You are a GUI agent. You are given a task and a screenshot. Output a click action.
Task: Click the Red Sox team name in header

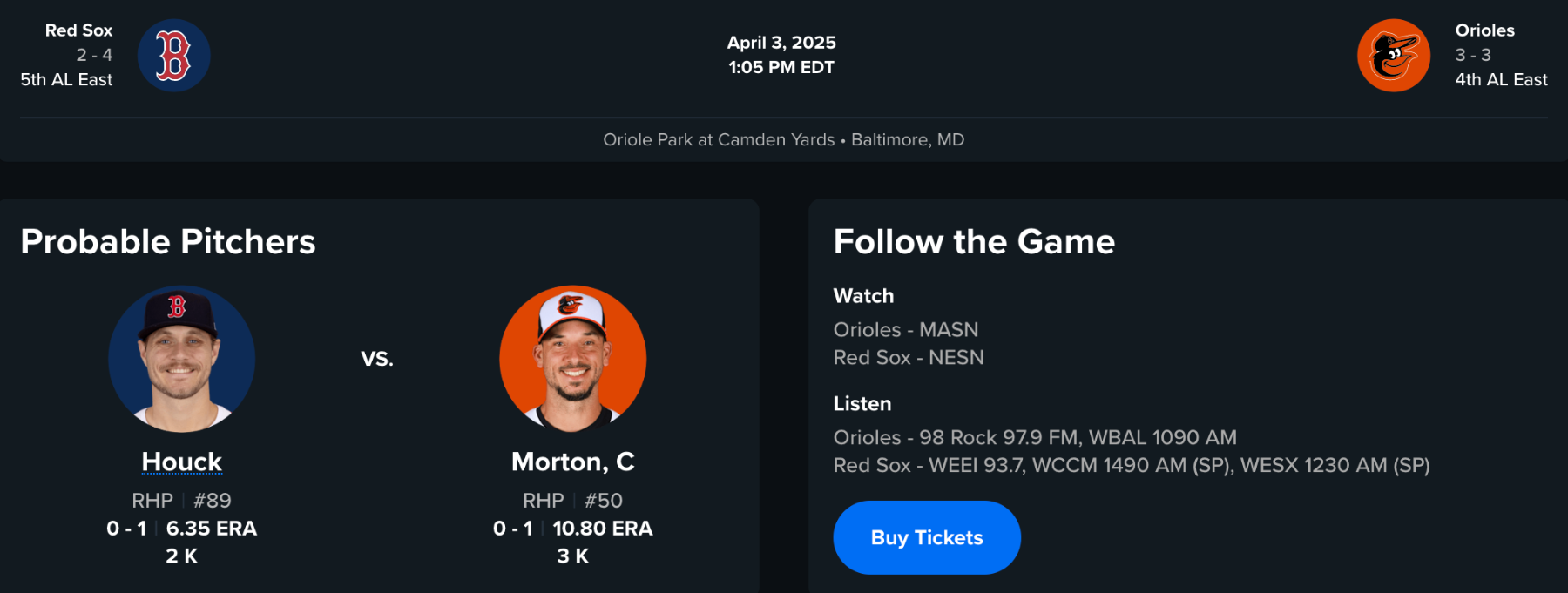pyautogui.click(x=78, y=30)
